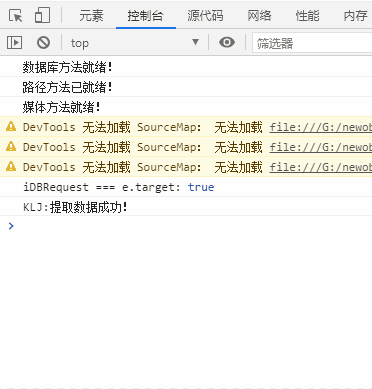Expand the top context dropdown

coord(135,43)
